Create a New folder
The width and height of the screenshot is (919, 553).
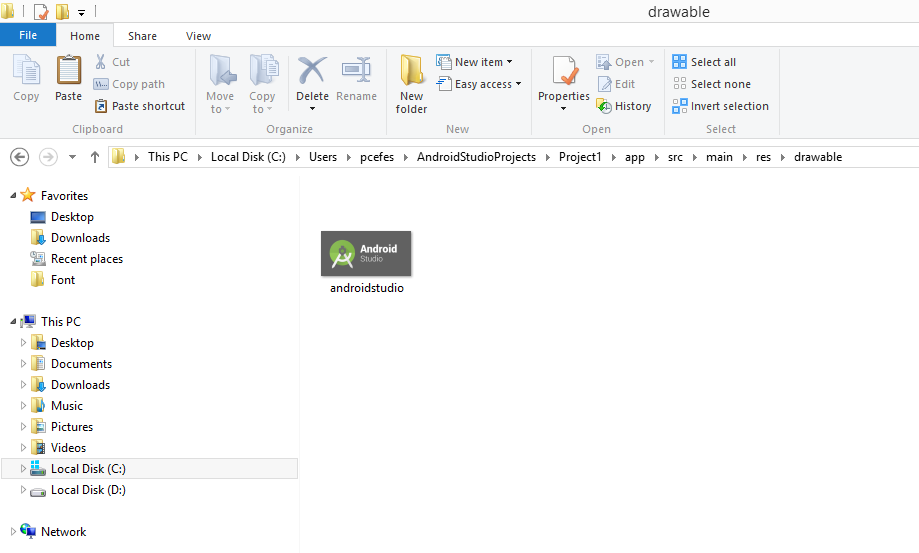click(411, 83)
